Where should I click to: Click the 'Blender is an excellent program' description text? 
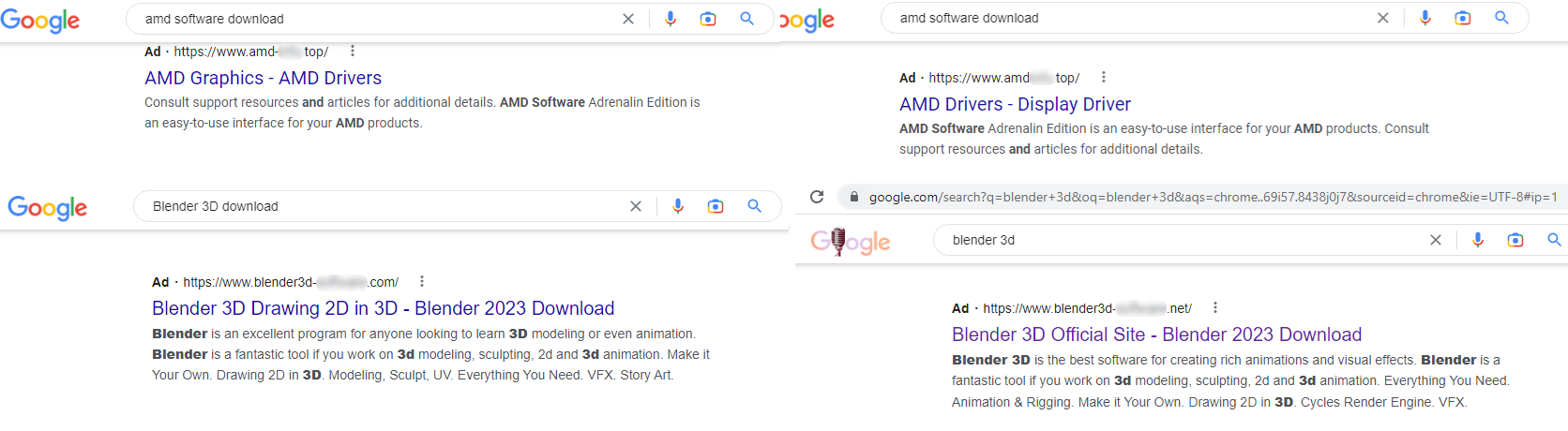(x=431, y=354)
